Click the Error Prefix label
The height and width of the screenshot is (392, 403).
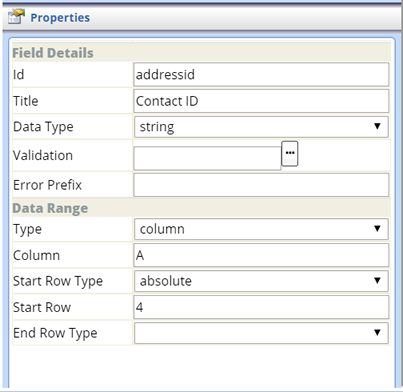(x=47, y=185)
